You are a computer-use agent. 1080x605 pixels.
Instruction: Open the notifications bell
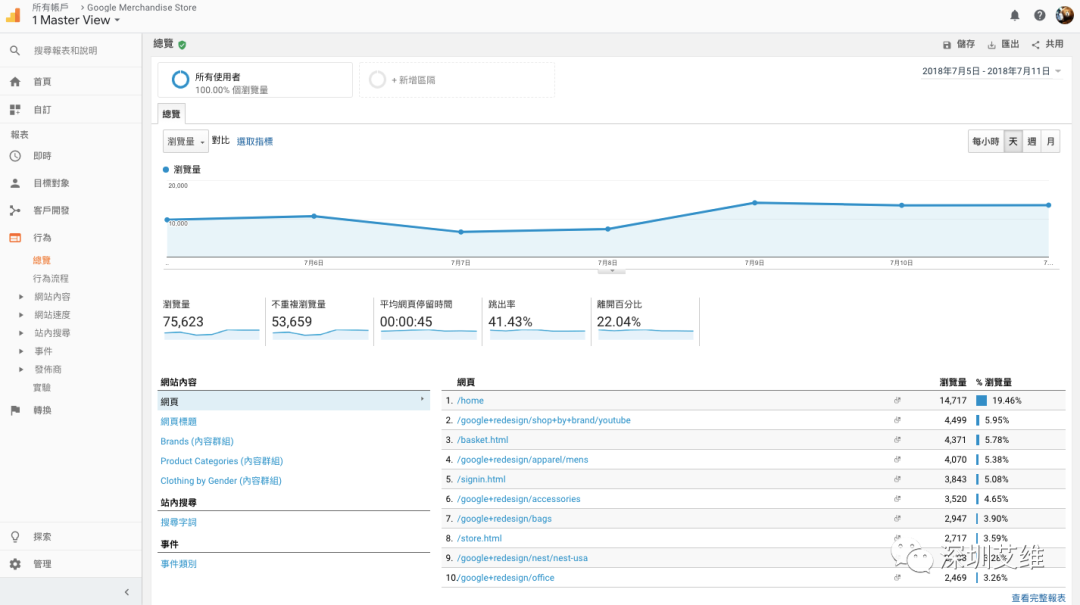pos(1015,15)
